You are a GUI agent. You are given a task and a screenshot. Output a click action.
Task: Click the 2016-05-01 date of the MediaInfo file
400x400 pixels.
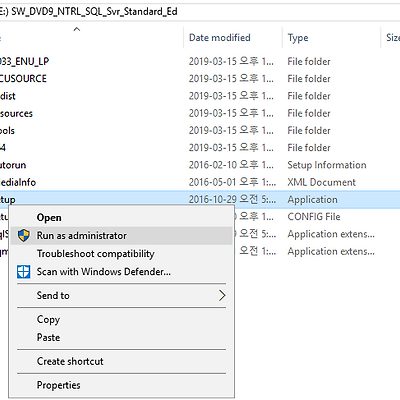point(232,182)
